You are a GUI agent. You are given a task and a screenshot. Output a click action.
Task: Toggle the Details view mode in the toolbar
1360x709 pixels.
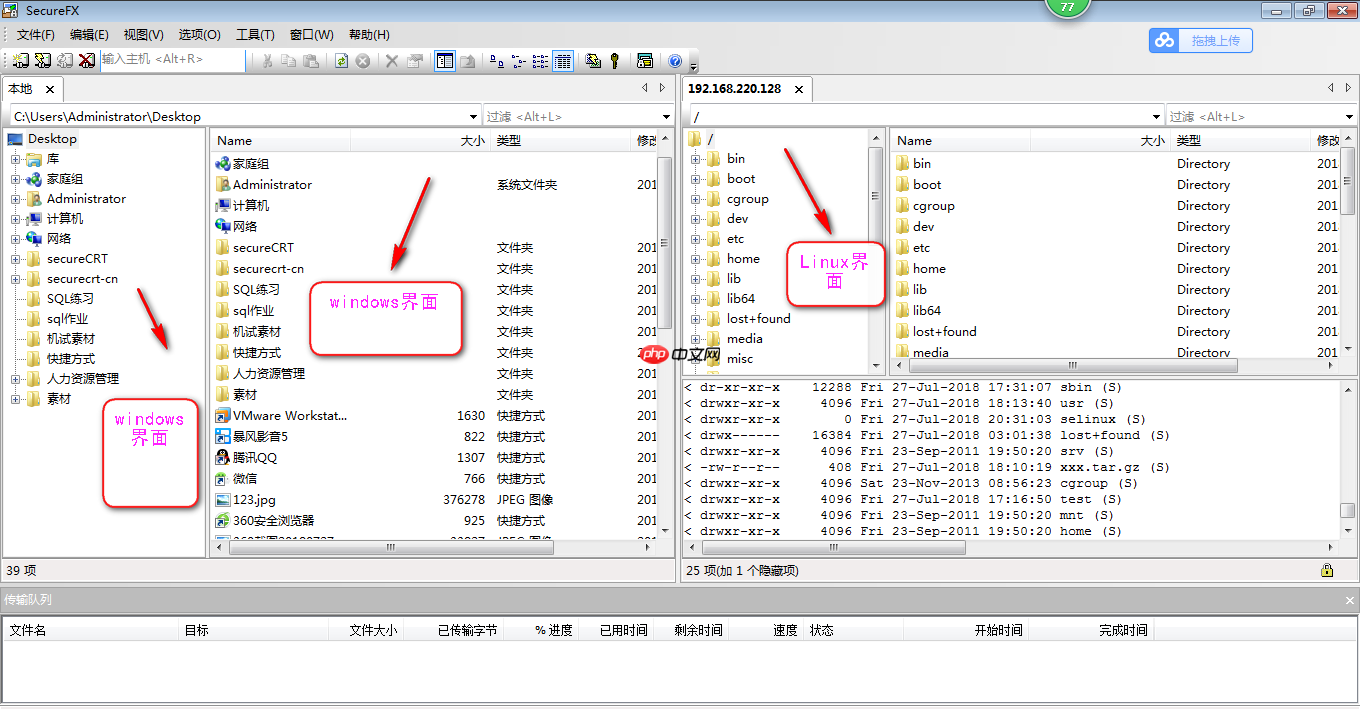click(563, 60)
